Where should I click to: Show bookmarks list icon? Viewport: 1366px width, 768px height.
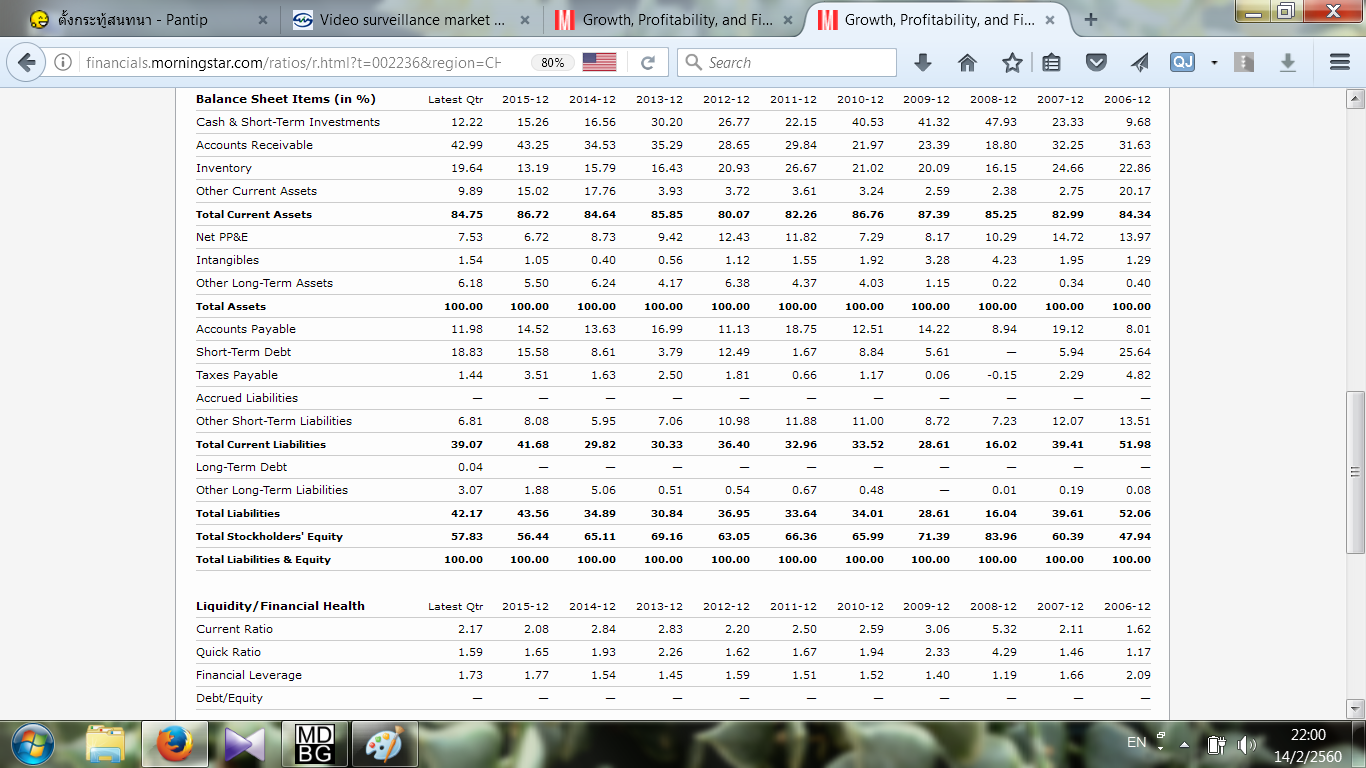click(x=1051, y=62)
